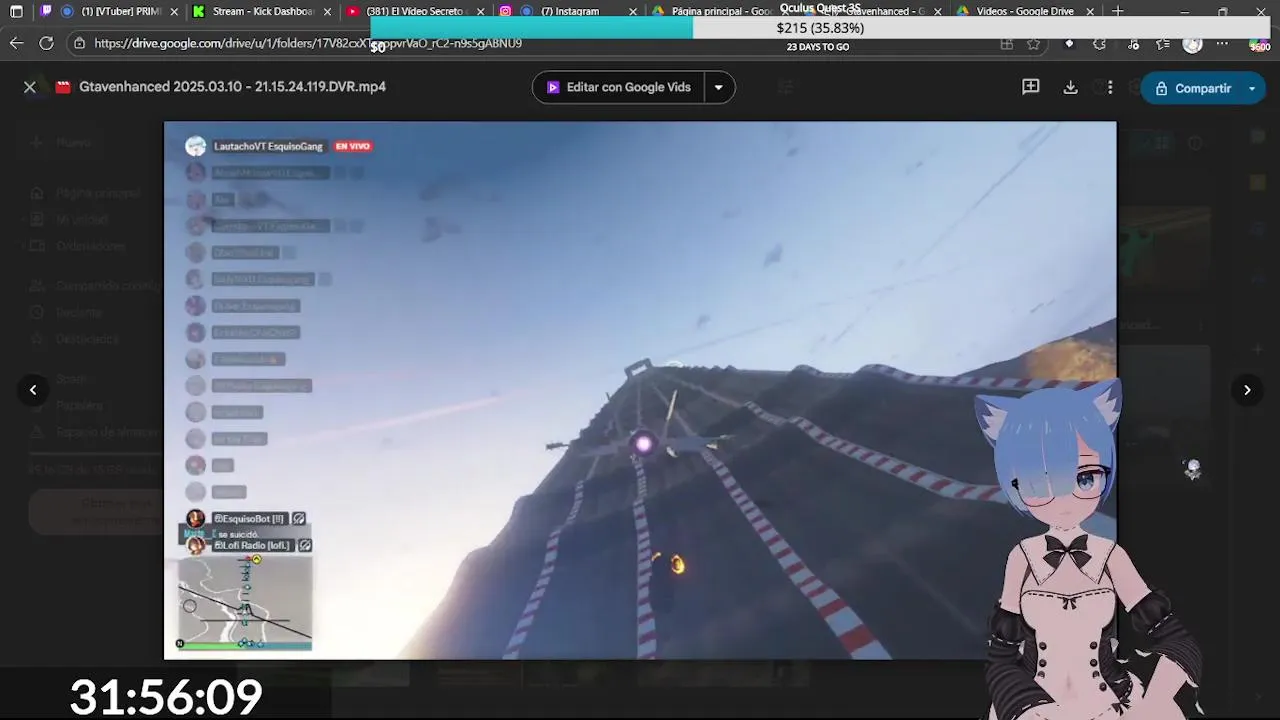This screenshot has width=1280, height=720.
Task: Click the drive.google.com address bar
Action: tap(308, 43)
